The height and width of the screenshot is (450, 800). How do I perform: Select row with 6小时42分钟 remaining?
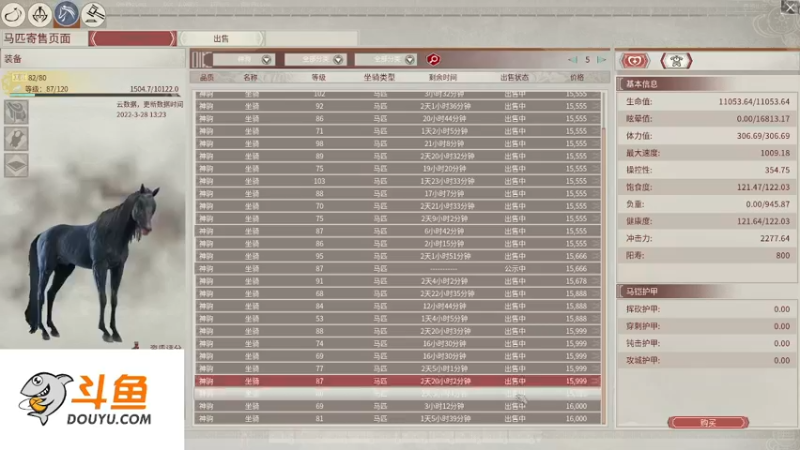coord(397,231)
